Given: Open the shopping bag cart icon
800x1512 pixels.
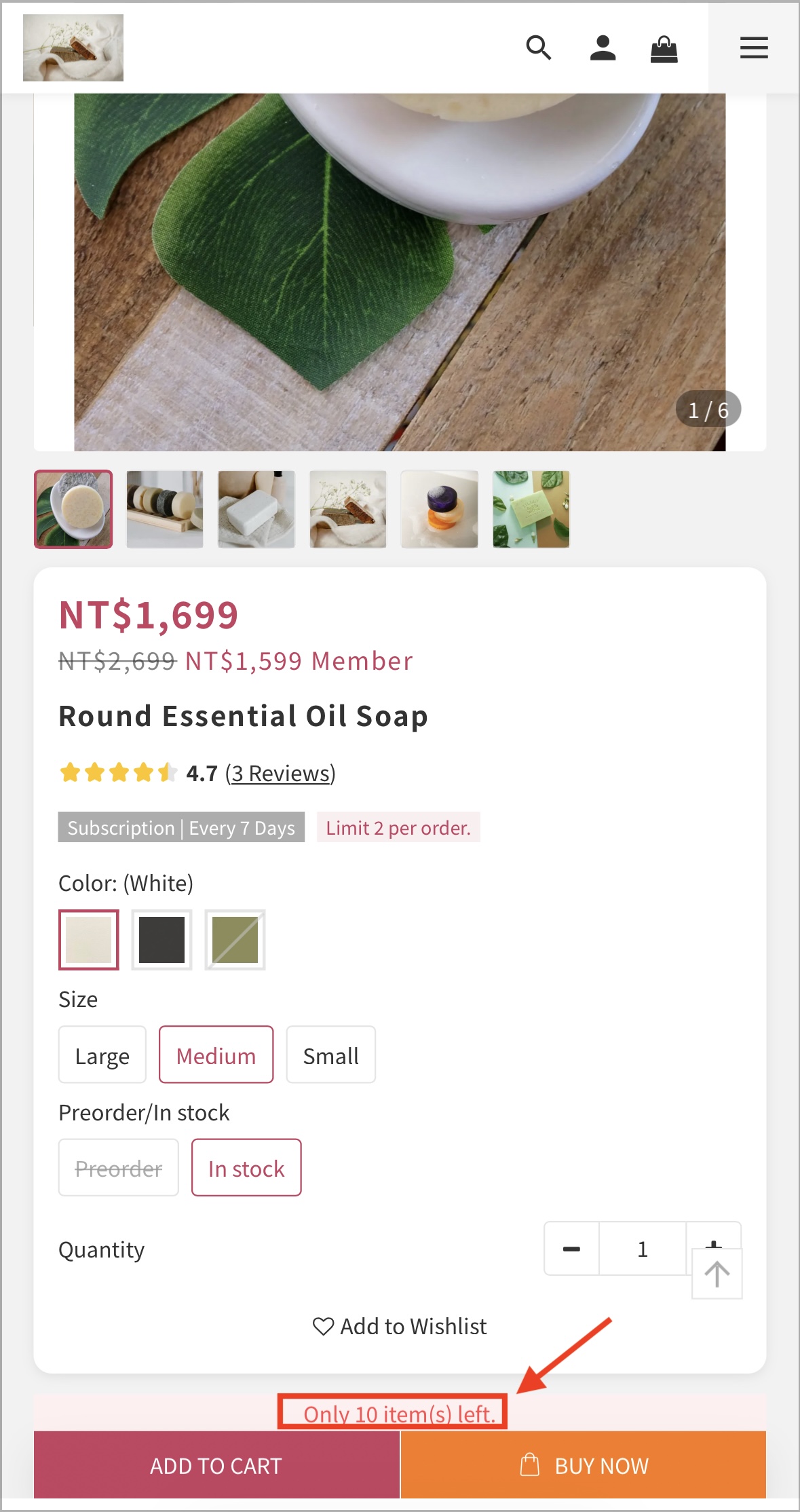Looking at the screenshot, I should coord(664,49).
